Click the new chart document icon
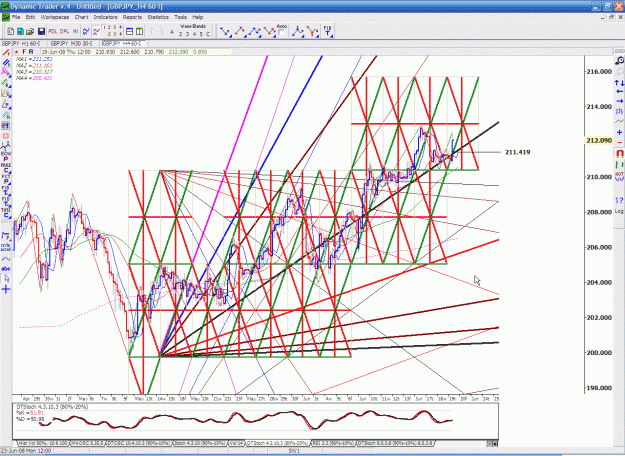Image resolution: width=625 pixels, height=456 pixels. (10, 31)
